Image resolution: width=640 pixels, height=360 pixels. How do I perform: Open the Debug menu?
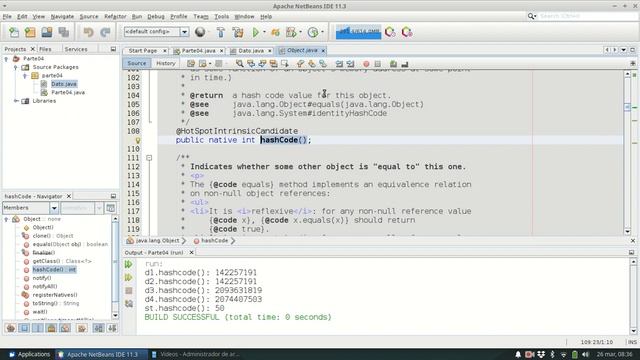156,17
